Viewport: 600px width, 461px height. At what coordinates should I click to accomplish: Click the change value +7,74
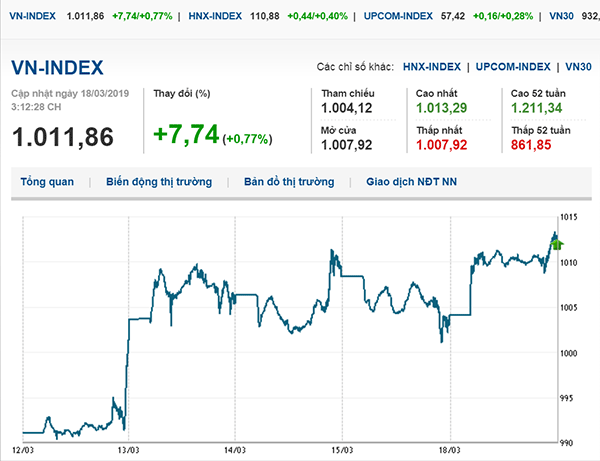point(186,135)
